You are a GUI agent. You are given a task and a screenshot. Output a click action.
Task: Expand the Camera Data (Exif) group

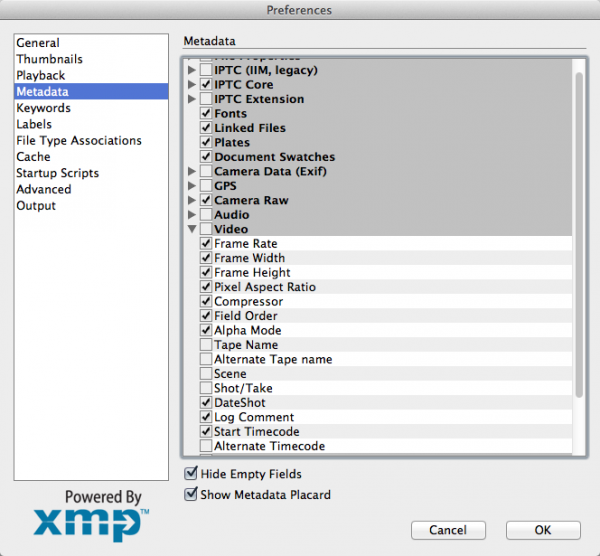192,172
